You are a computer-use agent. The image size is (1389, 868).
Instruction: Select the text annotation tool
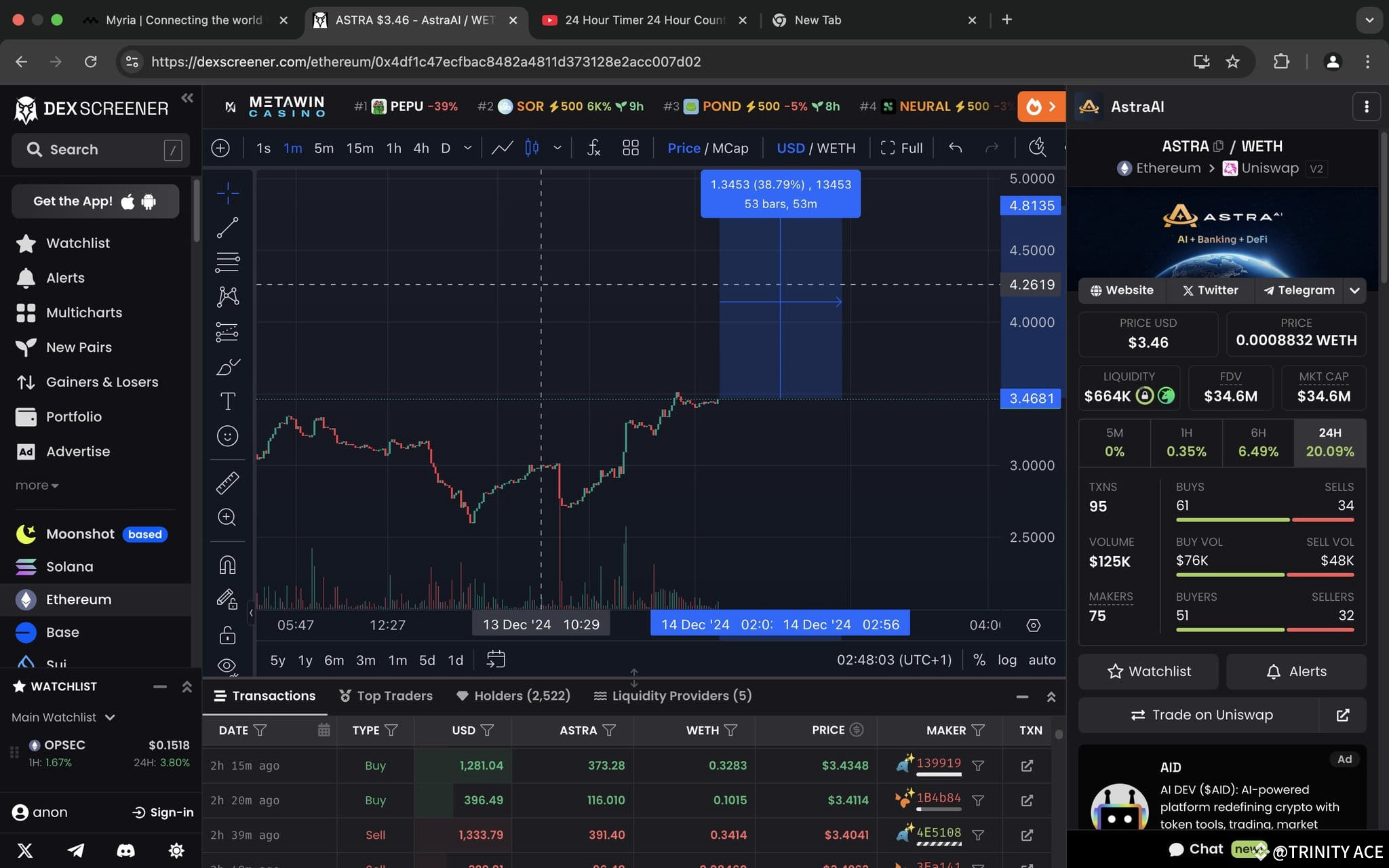coord(227,401)
